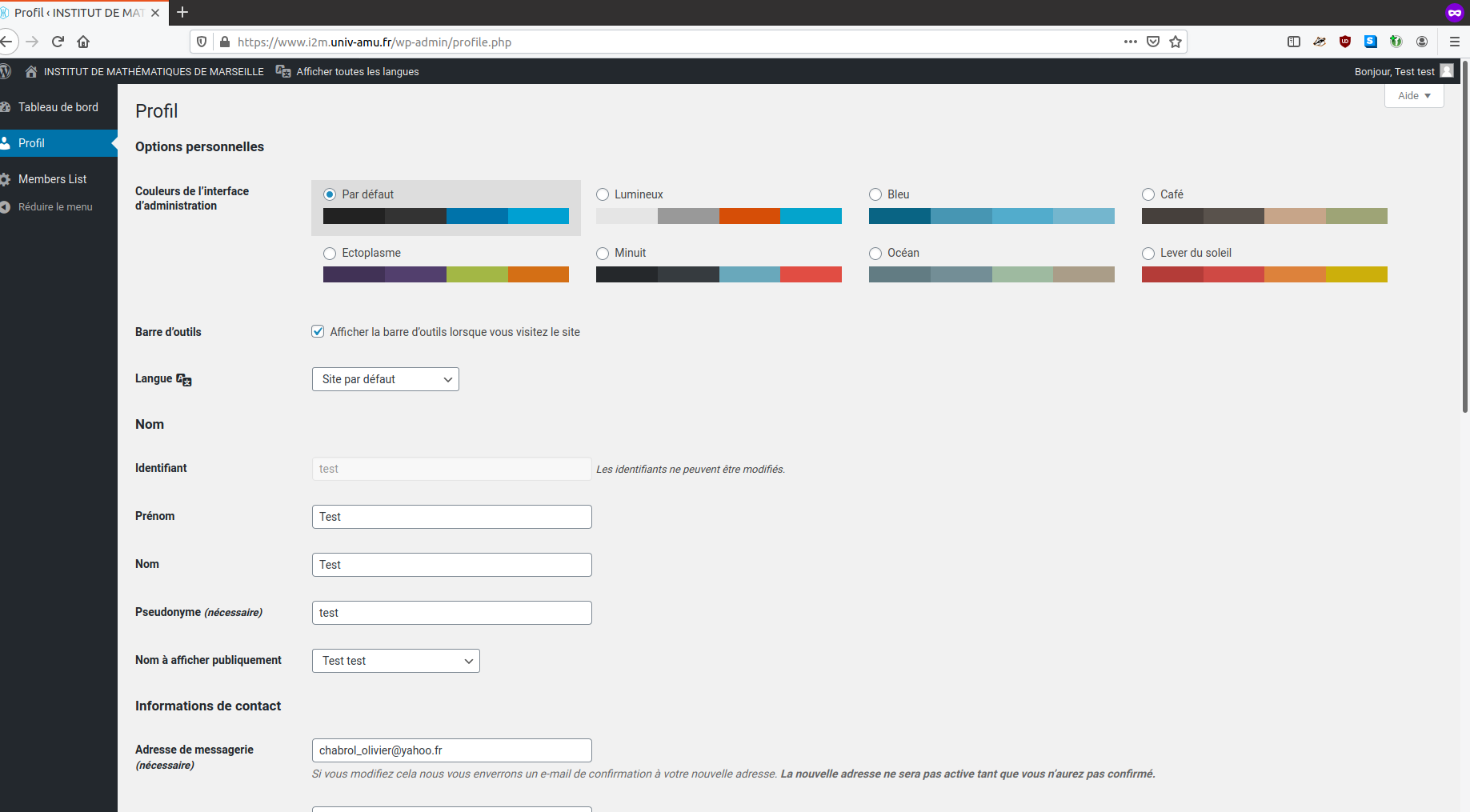The image size is (1470, 812).
Task: Select the Lever du soleil color scheme
Action: point(1148,253)
